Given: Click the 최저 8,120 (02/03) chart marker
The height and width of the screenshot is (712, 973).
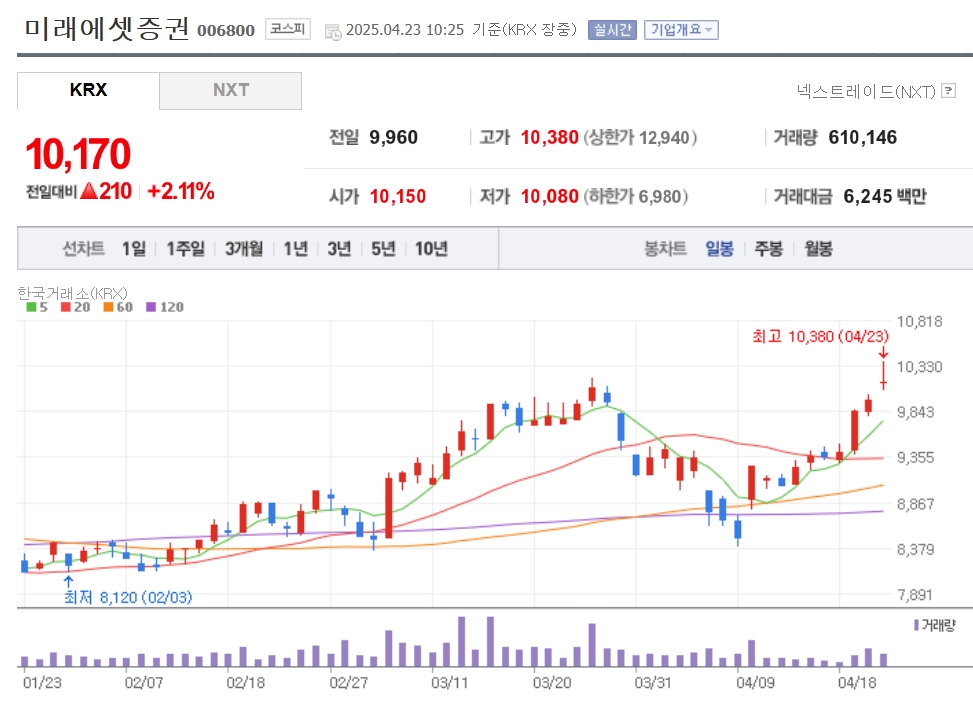Looking at the screenshot, I should 128,597.
